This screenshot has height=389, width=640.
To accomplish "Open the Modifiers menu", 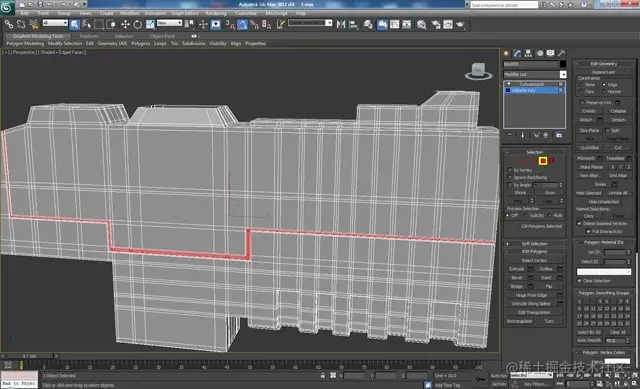I will 129,13.
